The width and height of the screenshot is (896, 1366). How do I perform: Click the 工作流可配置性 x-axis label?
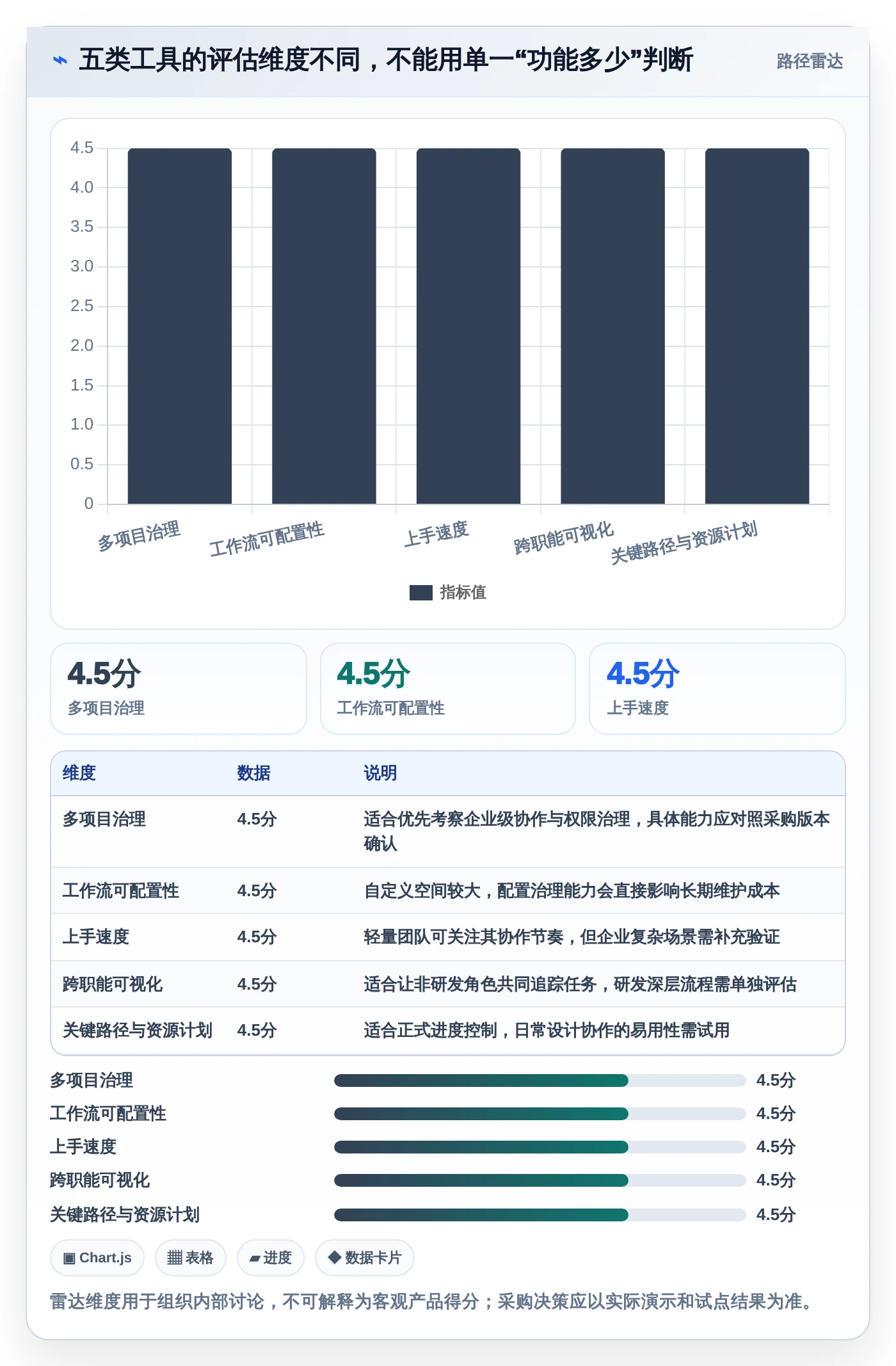click(267, 539)
